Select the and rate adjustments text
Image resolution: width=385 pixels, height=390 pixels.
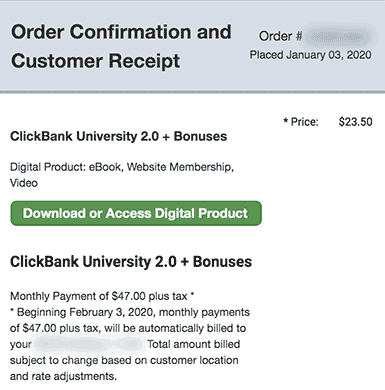[63, 376]
